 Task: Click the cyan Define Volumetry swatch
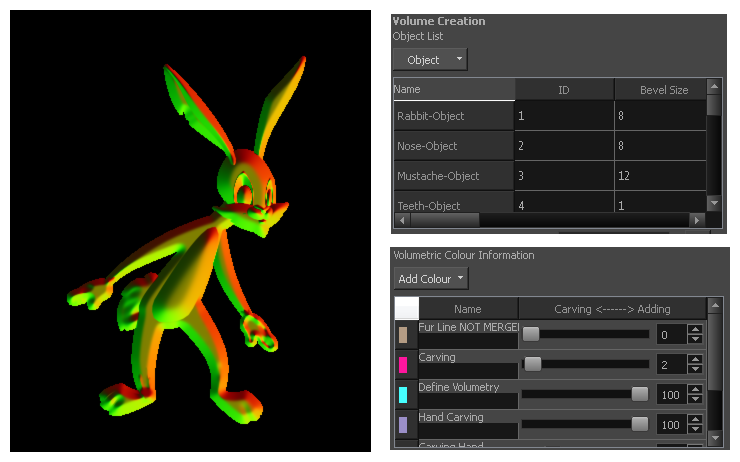coord(403,395)
